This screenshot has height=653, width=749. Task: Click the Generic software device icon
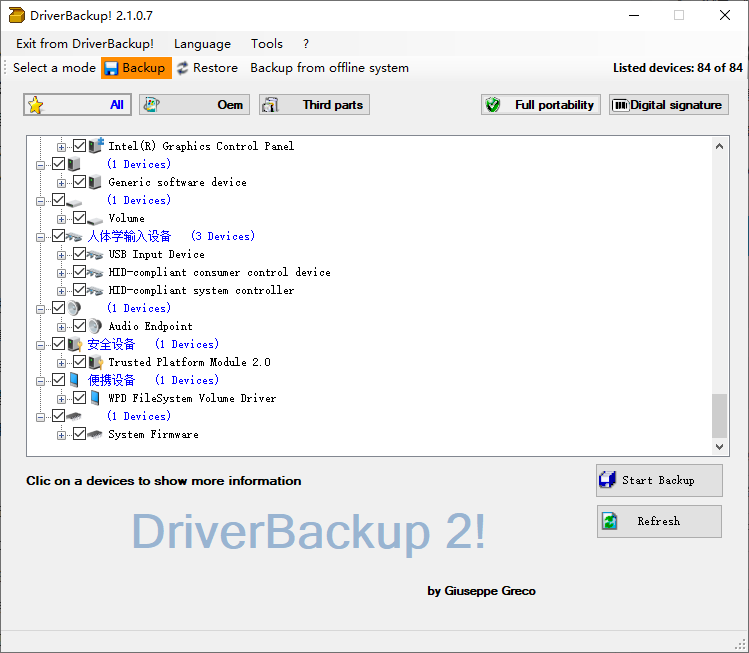point(95,182)
